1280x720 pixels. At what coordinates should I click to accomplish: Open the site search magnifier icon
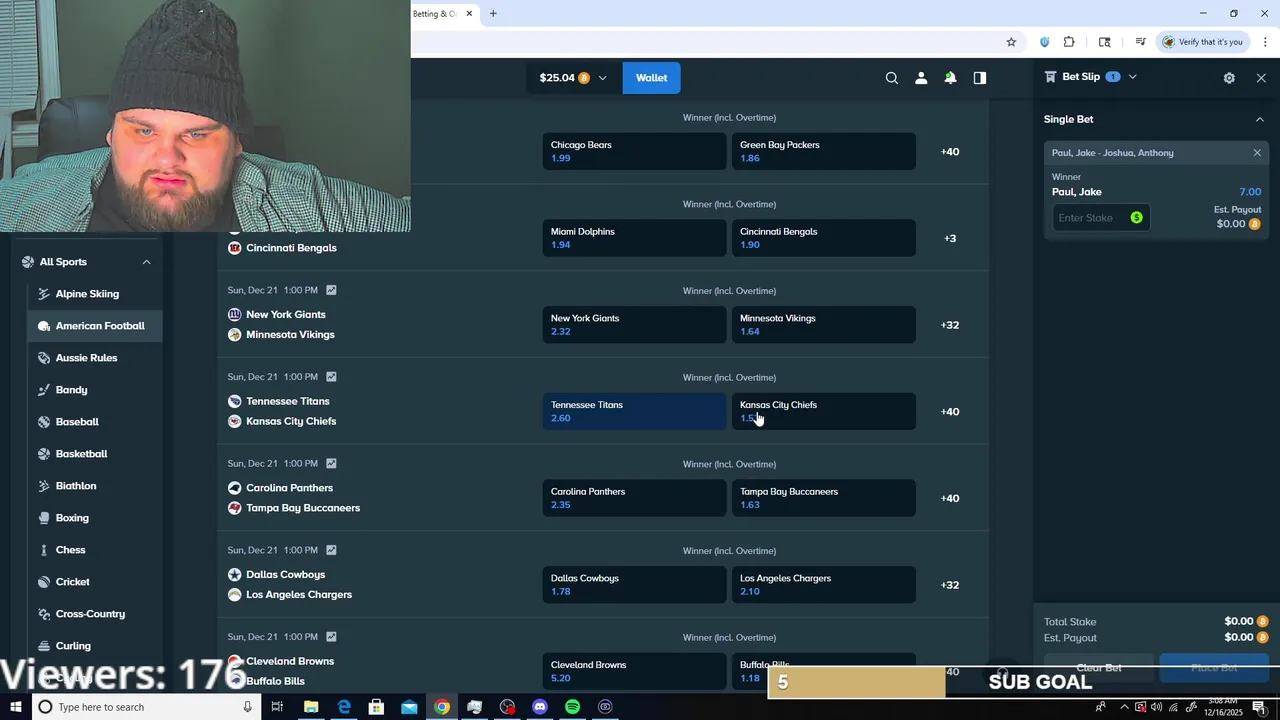tap(892, 78)
